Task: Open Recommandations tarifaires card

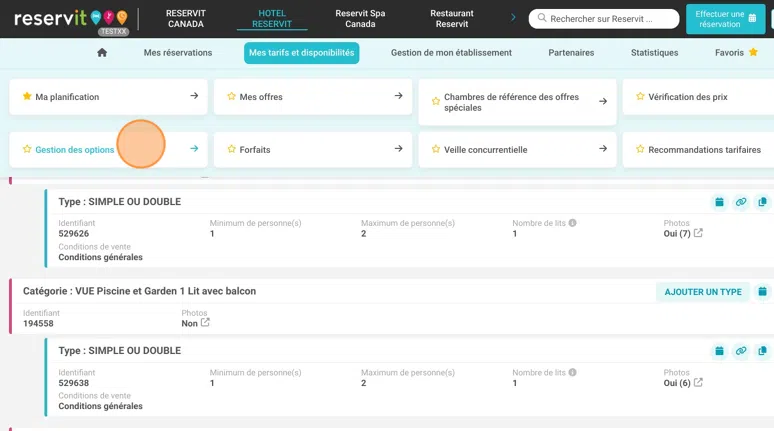Action: pyautogui.click(x=698, y=150)
